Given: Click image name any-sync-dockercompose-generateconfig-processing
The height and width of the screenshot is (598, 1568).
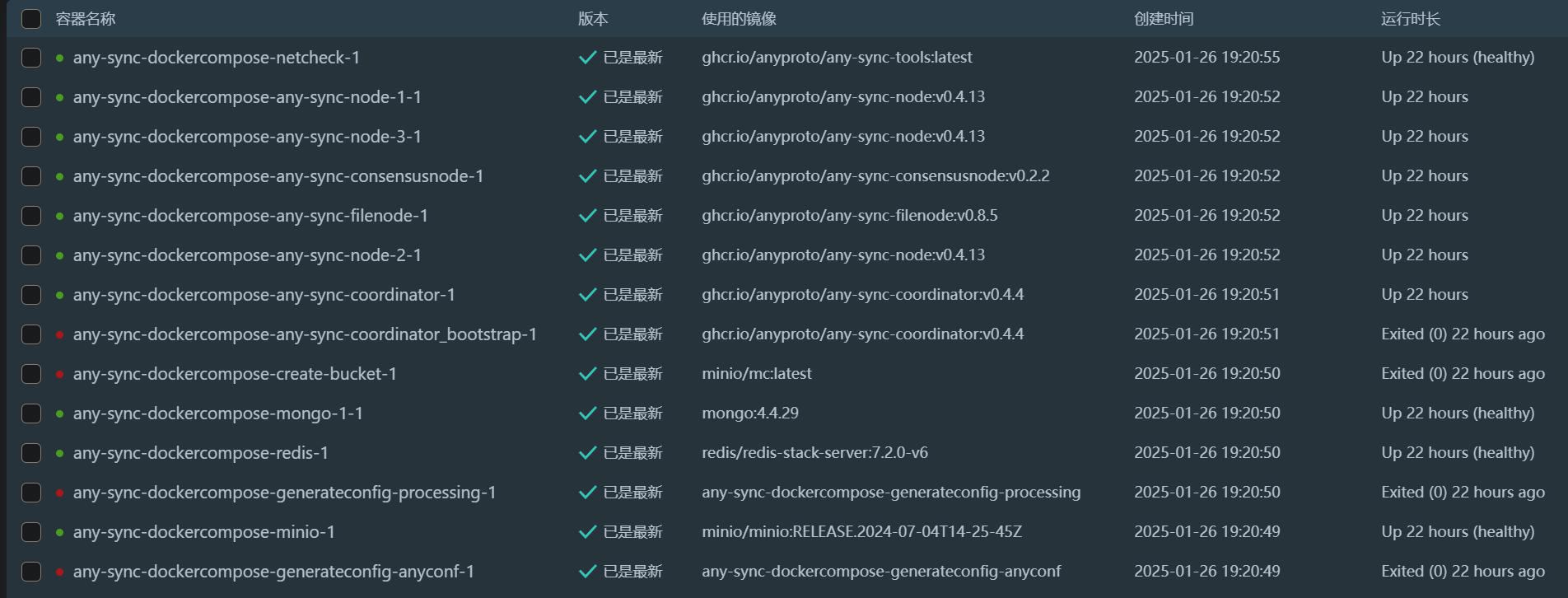Looking at the screenshot, I should (x=891, y=493).
